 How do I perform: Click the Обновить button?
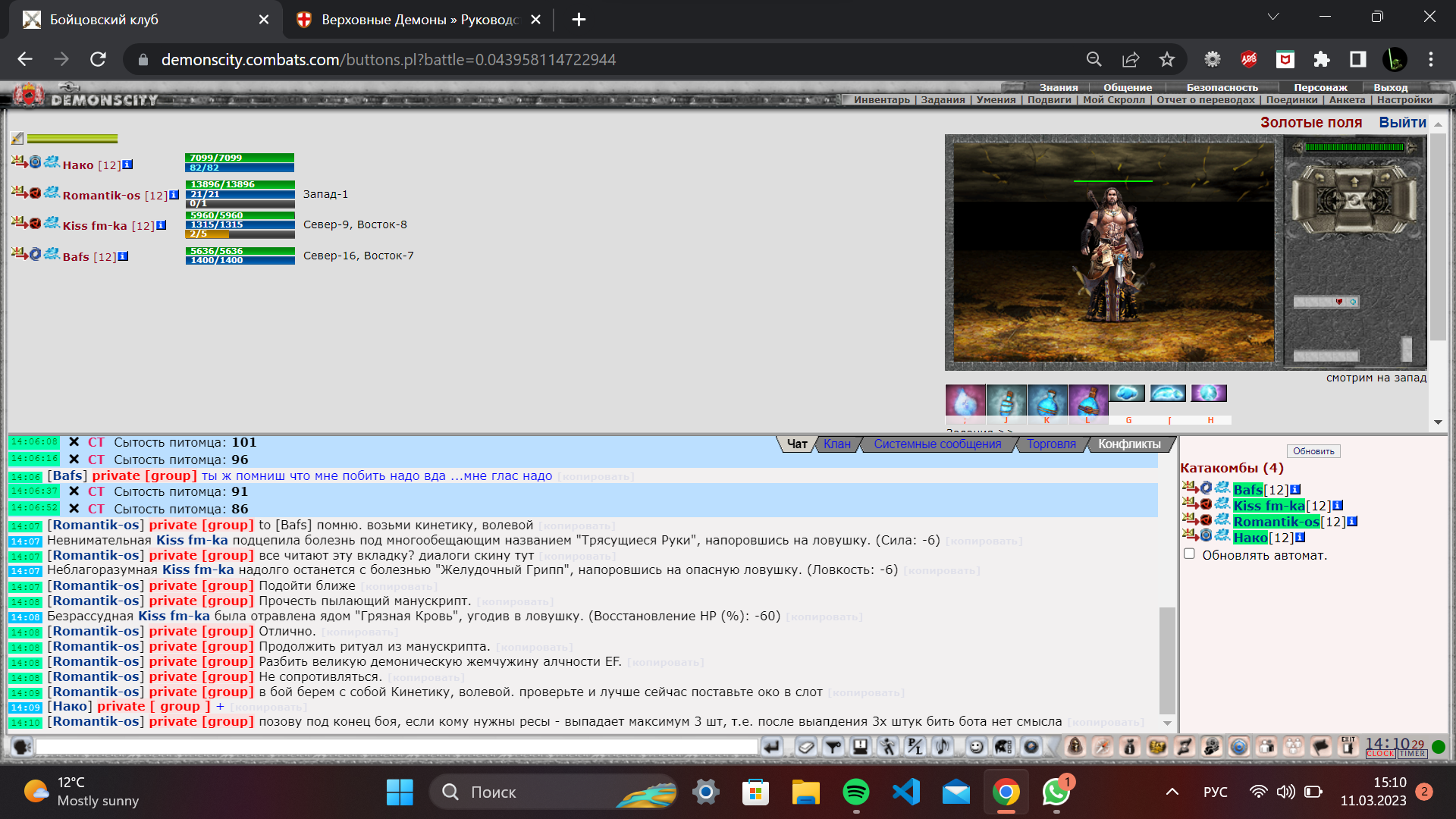[1313, 451]
